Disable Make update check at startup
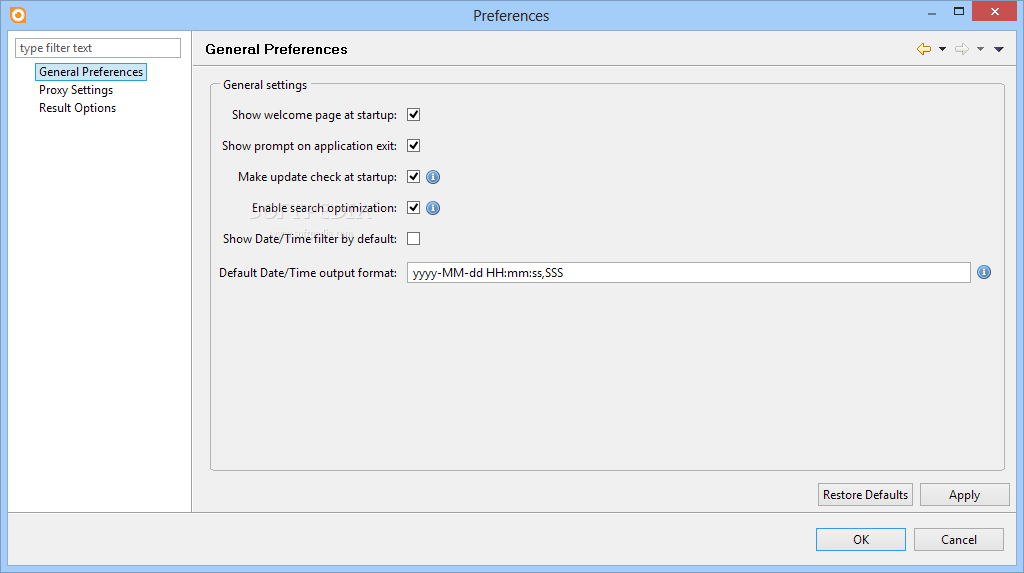Screen dimensions: 1024x573 413,176
